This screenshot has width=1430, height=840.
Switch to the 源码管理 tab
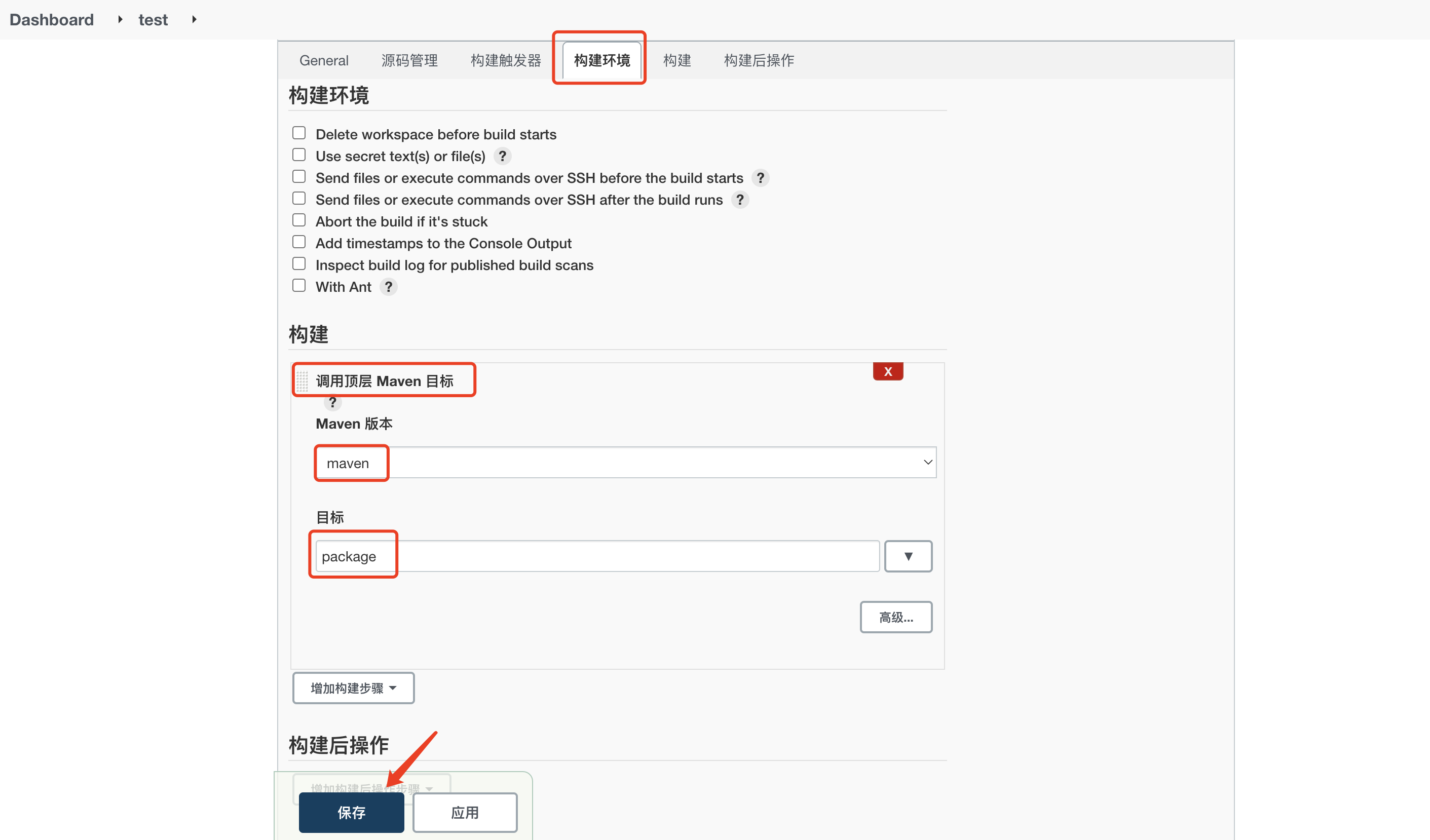click(x=409, y=60)
